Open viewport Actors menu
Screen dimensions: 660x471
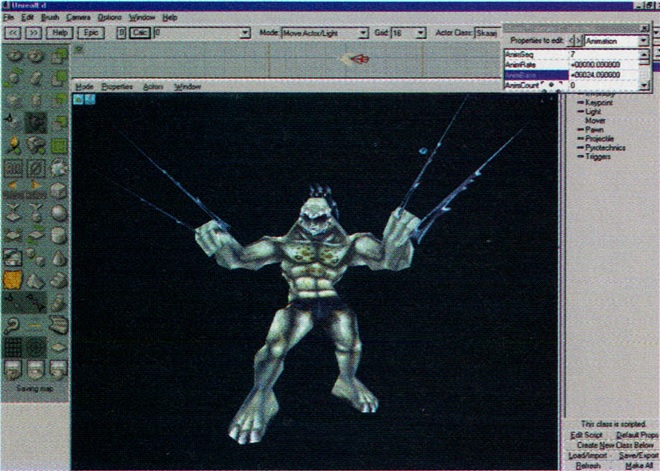tap(152, 87)
